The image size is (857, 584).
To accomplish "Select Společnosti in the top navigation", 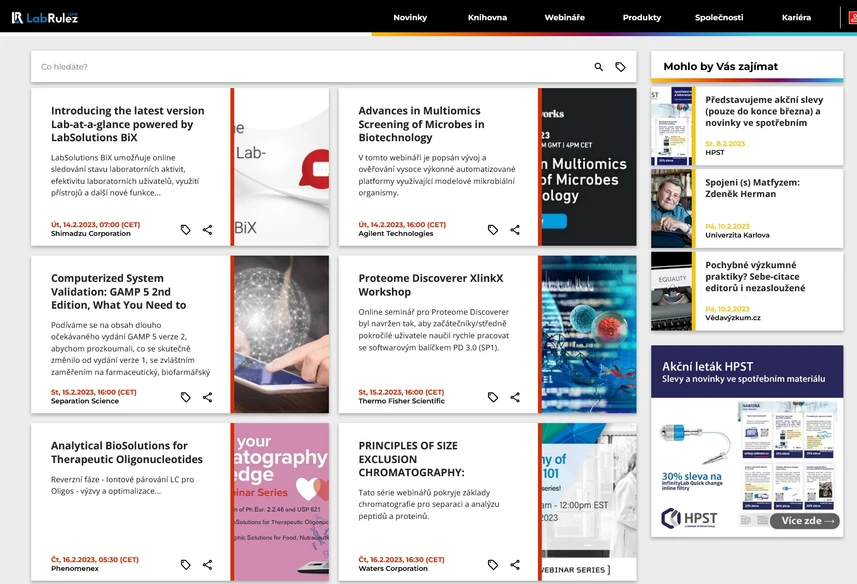I will click(x=719, y=17).
